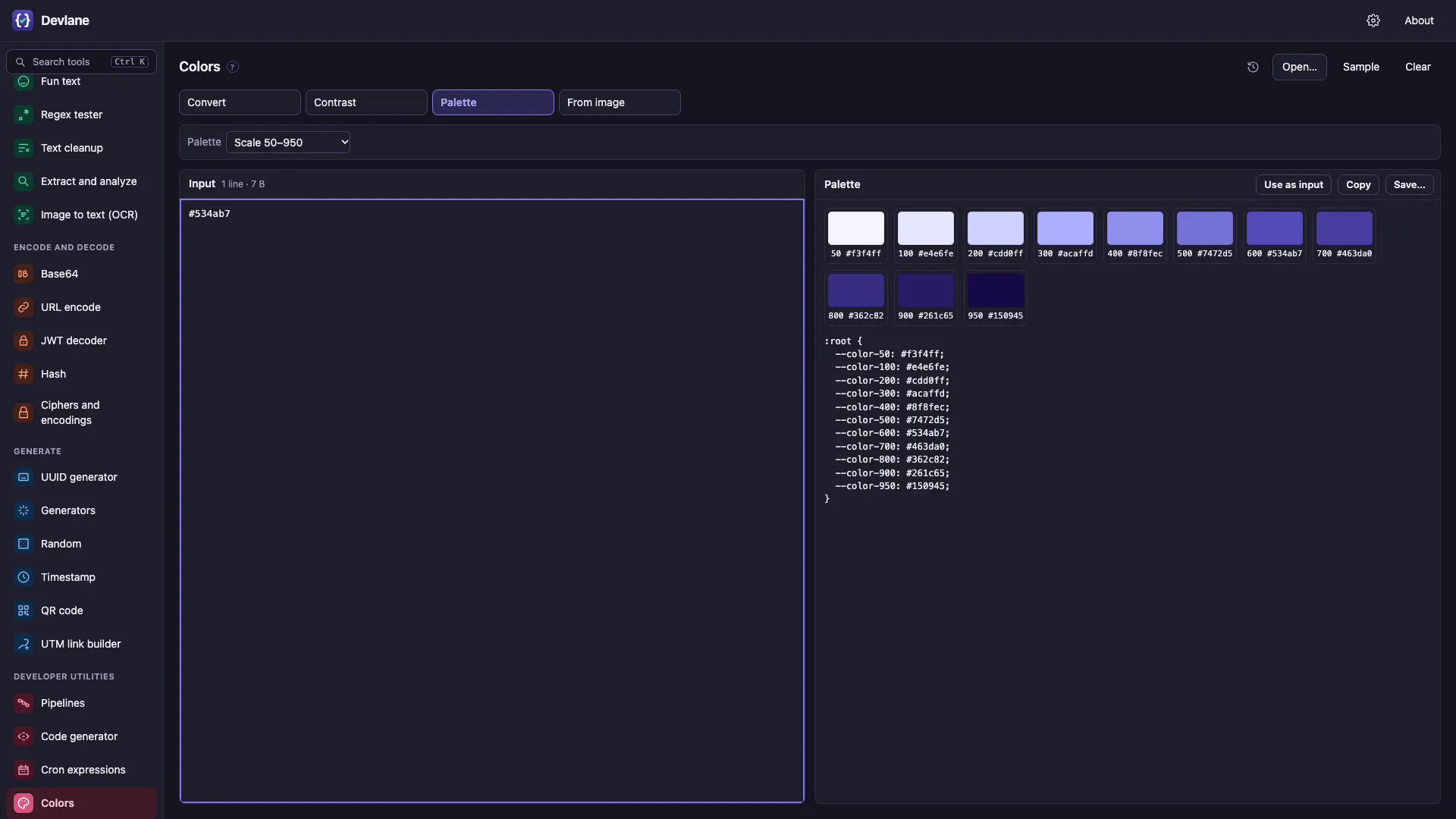Switch to the From image tab

point(620,102)
